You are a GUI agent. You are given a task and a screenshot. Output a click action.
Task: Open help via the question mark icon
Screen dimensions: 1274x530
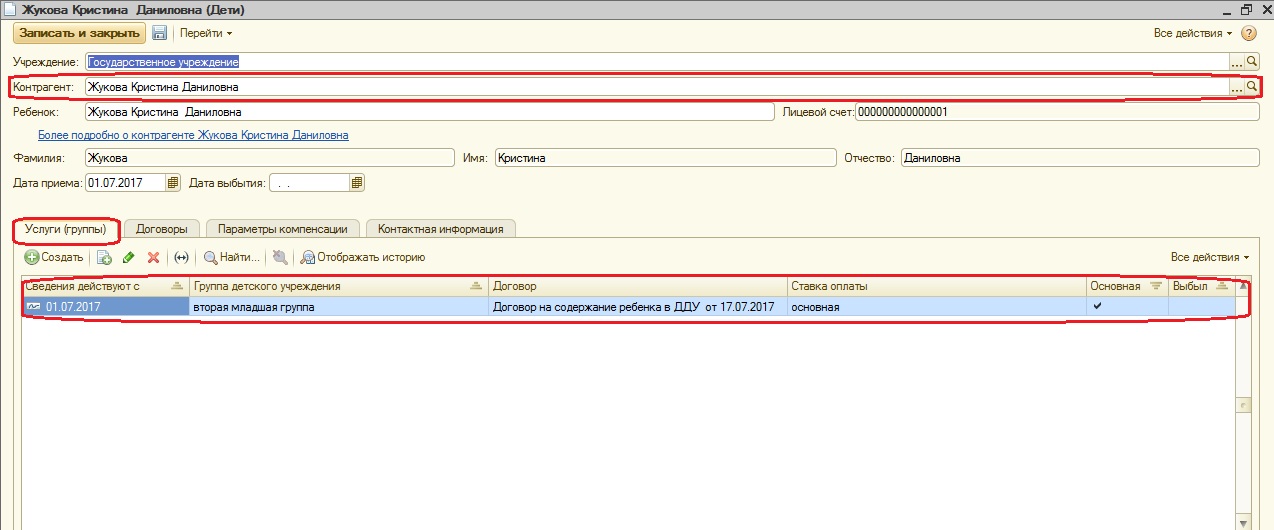1249,33
